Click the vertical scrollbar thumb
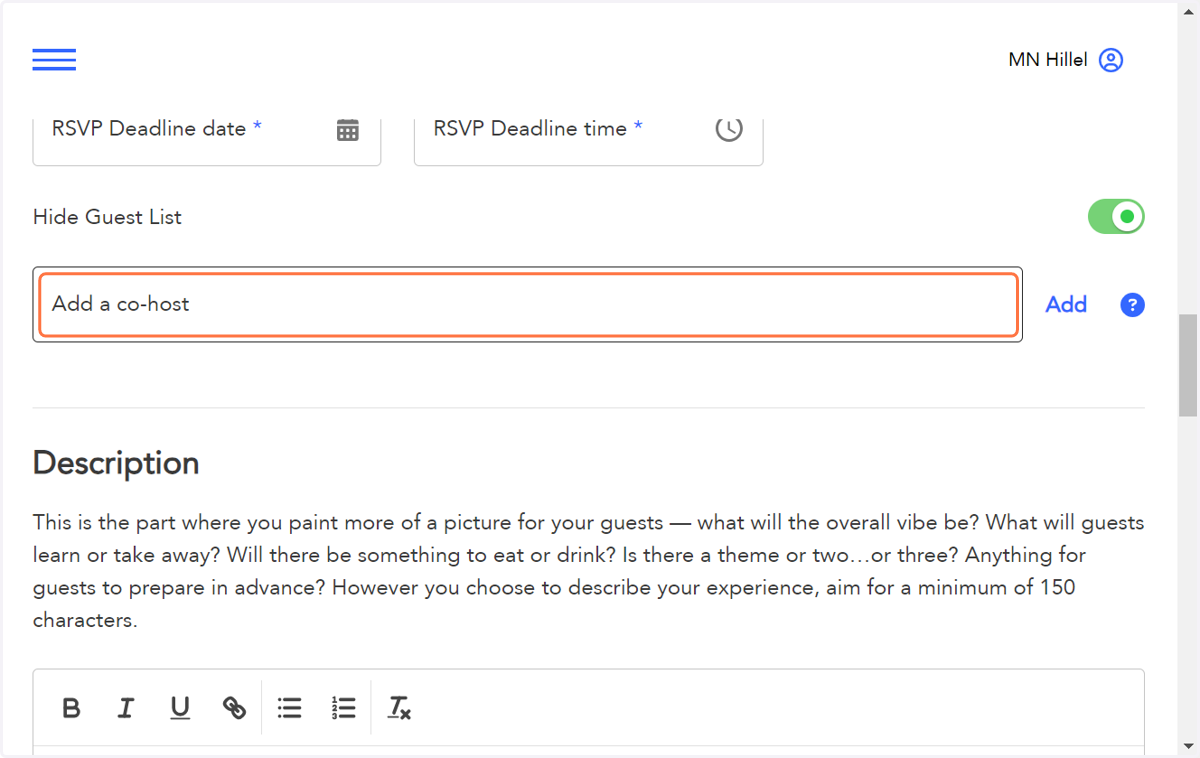Screen dimensions: 1200x758 [1188, 365]
